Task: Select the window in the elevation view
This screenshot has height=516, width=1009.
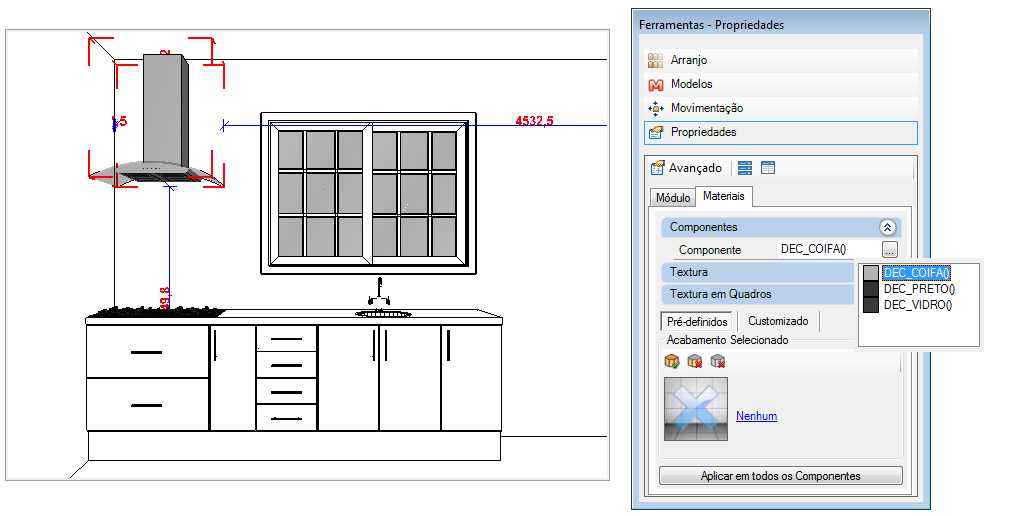Action: point(369,193)
